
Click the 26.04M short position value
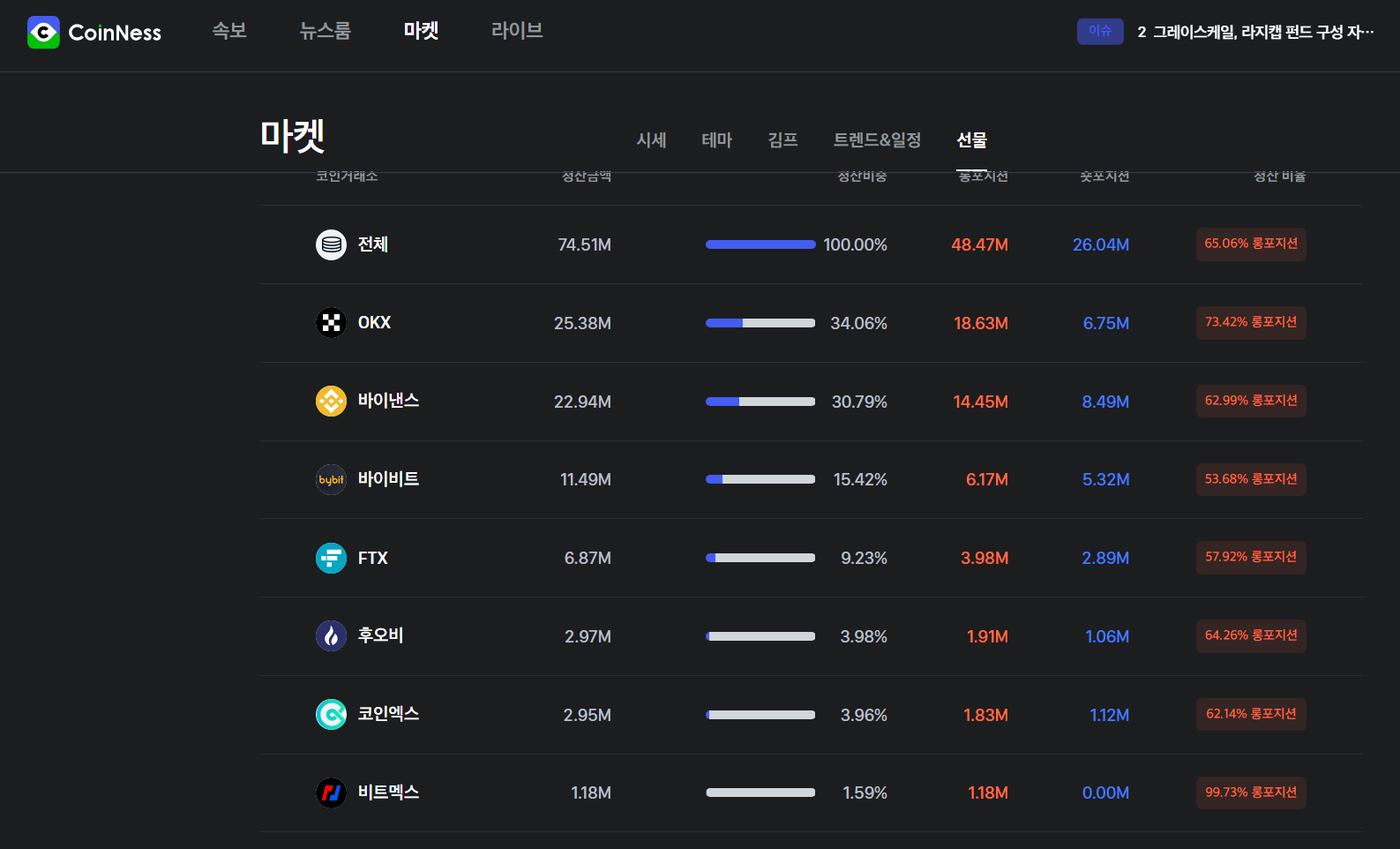click(1101, 245)
